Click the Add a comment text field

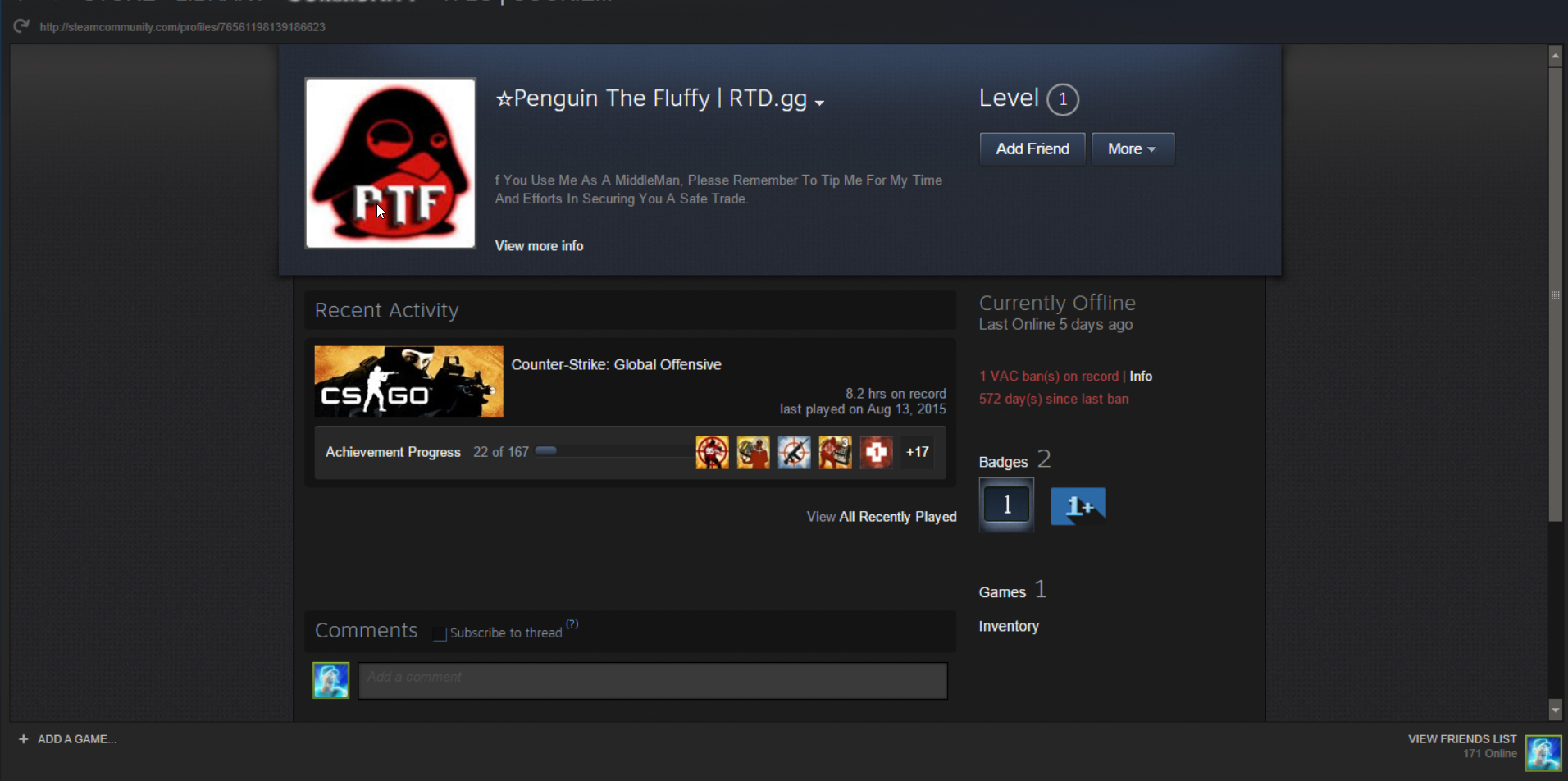click(x=652, y=680)
